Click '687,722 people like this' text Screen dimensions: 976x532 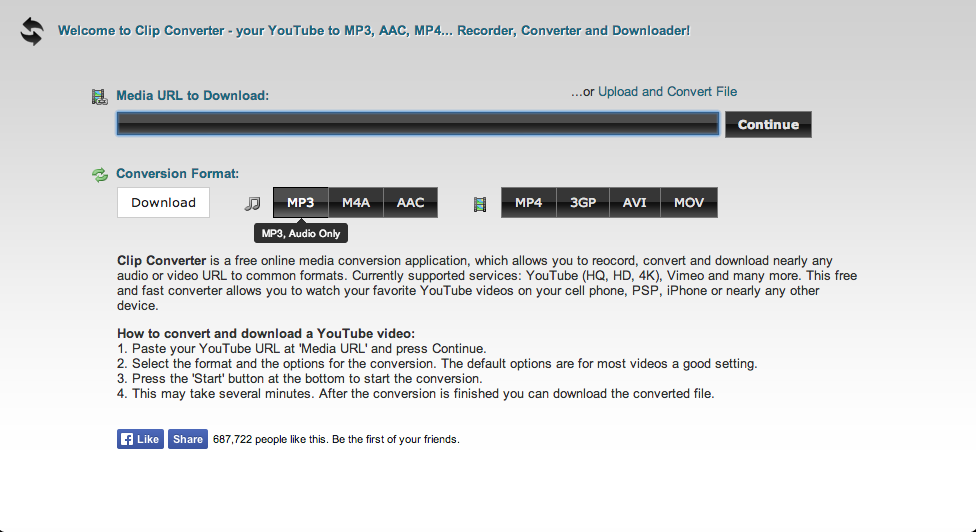tap(336, 439)
